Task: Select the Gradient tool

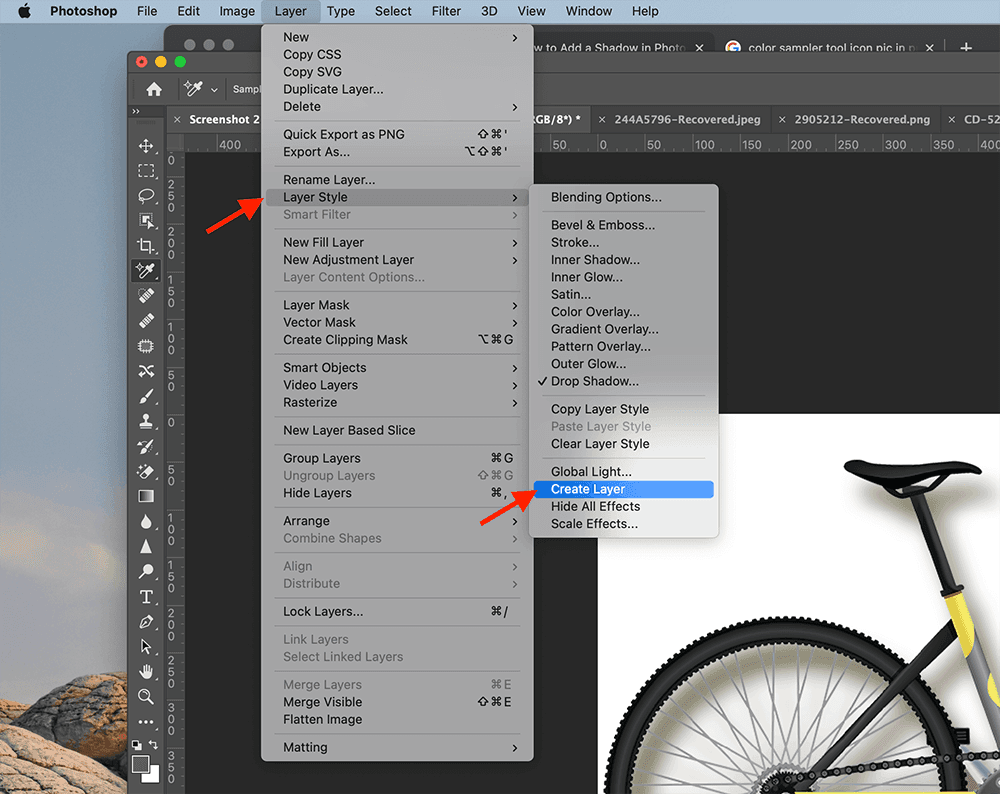Action: [x=146, y=496]
